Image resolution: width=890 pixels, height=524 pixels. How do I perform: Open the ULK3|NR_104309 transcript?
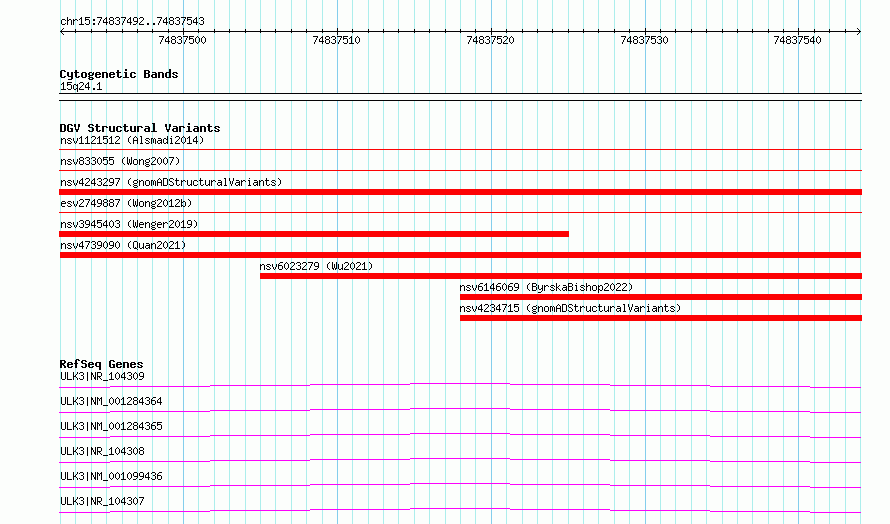[x=102, y=376]
